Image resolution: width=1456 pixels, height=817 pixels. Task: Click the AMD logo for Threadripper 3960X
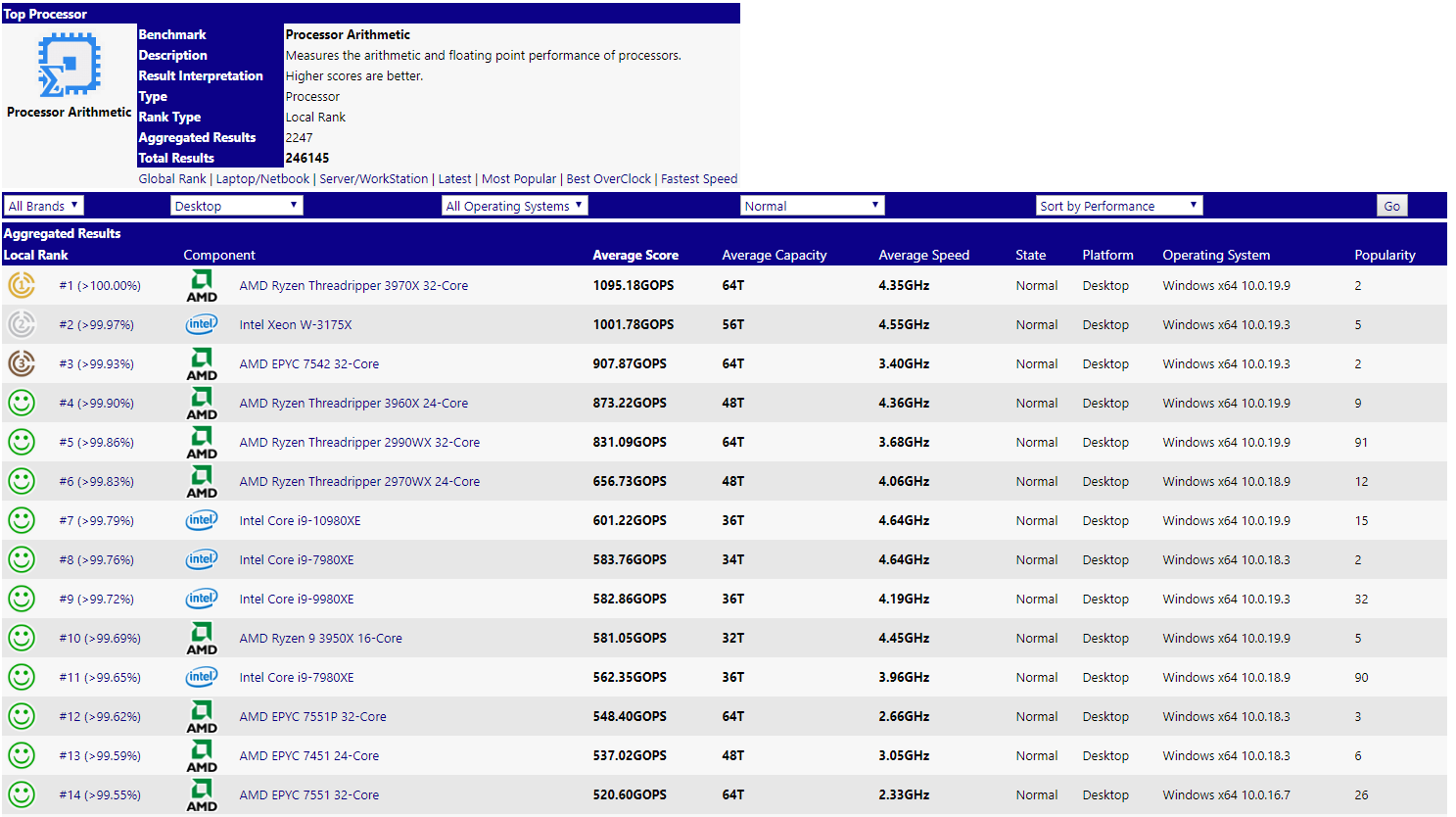pyautogui.click(x=202, y=403)
